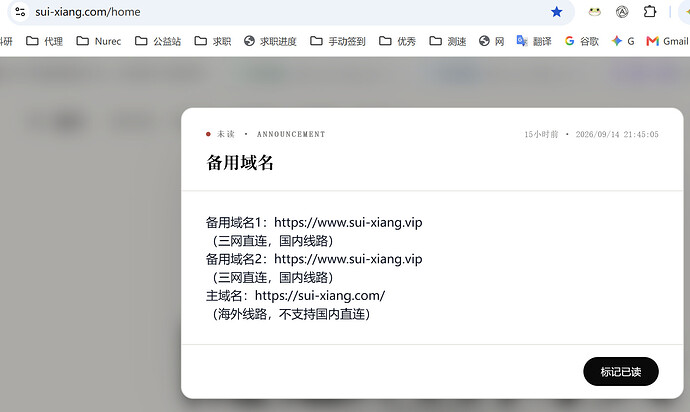This screenshot has height=412, width=690.
Task: Open the extensions puzzle piece icon
Action: pyautogui.click(x=650, y=12)
